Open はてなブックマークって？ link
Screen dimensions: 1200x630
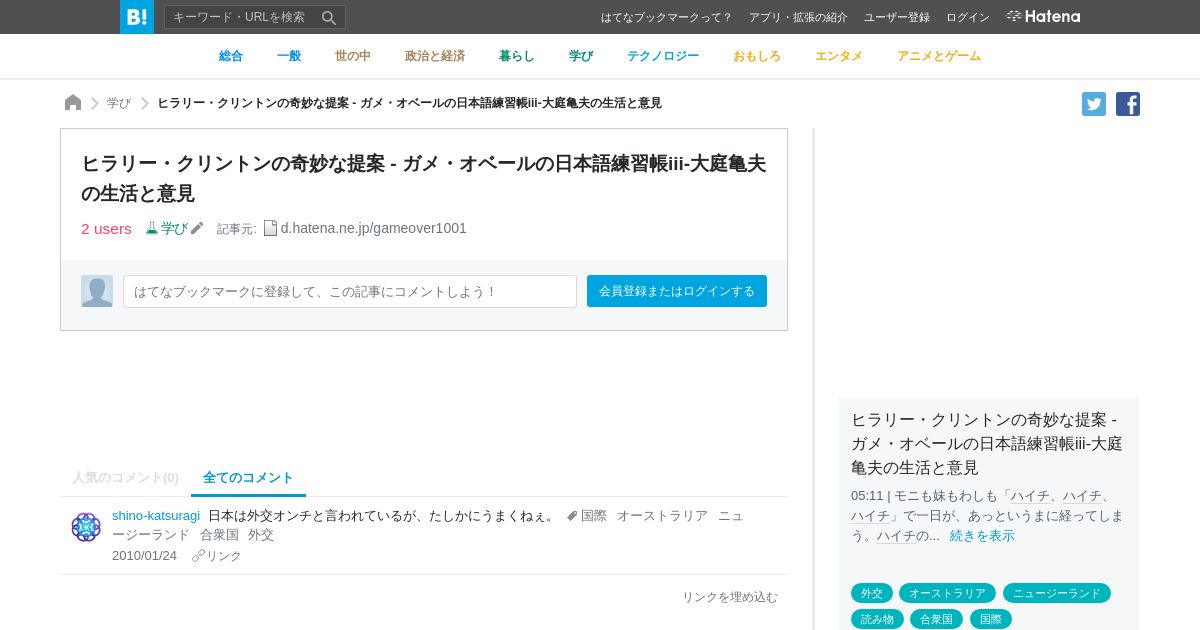click(x=666, y=17)
